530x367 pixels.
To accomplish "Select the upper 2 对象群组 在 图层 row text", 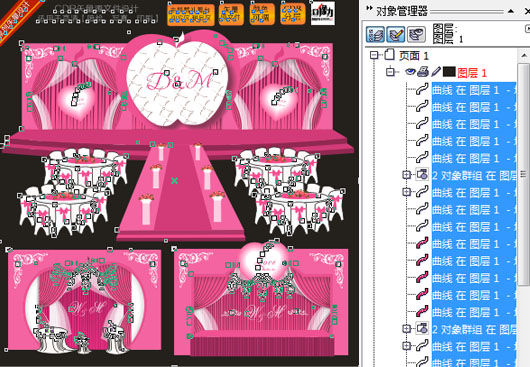I will 474,175.
